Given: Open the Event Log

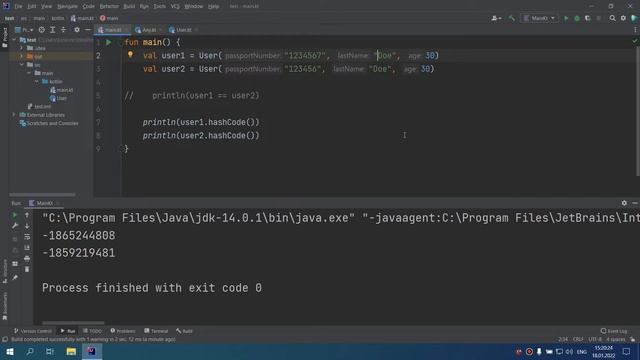Looking at the screenshot, I should [614, 331].
